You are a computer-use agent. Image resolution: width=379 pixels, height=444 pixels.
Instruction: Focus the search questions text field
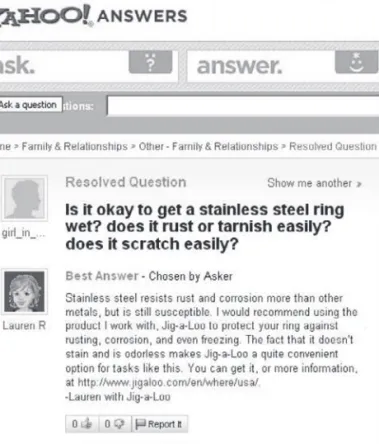pos(243,106)
